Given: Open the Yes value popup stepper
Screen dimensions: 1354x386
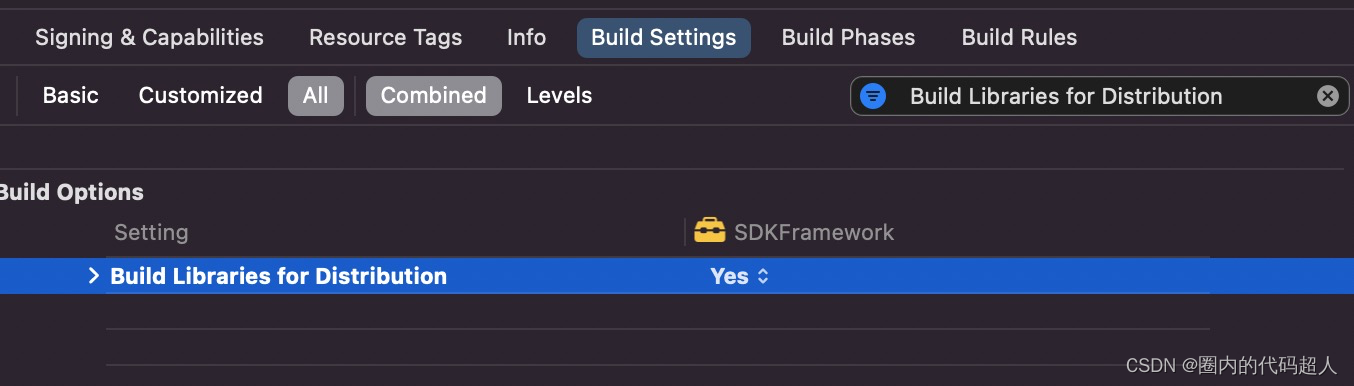Looking at the screenshot, I should [x=763, y=276].
